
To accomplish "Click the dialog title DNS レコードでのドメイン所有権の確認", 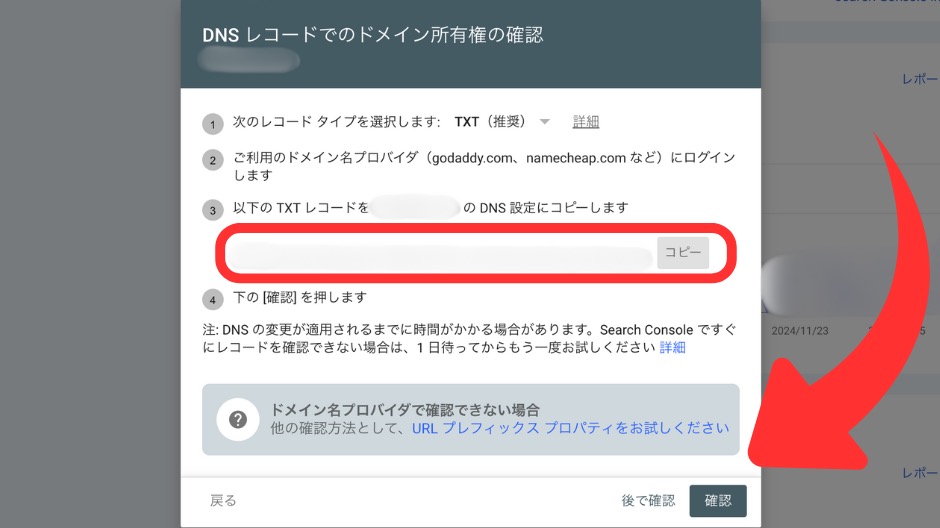I will pos(372,35).
